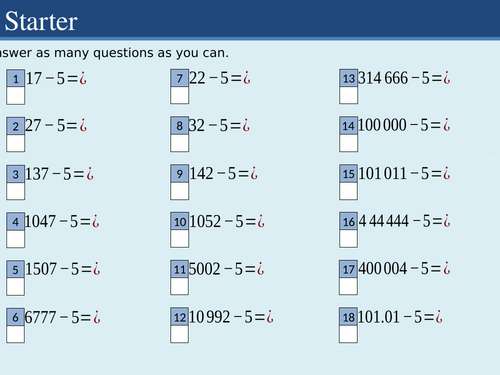Select the question 14 number badge
This screenshot has width=500, height=375.
click(x=349, y=126)
